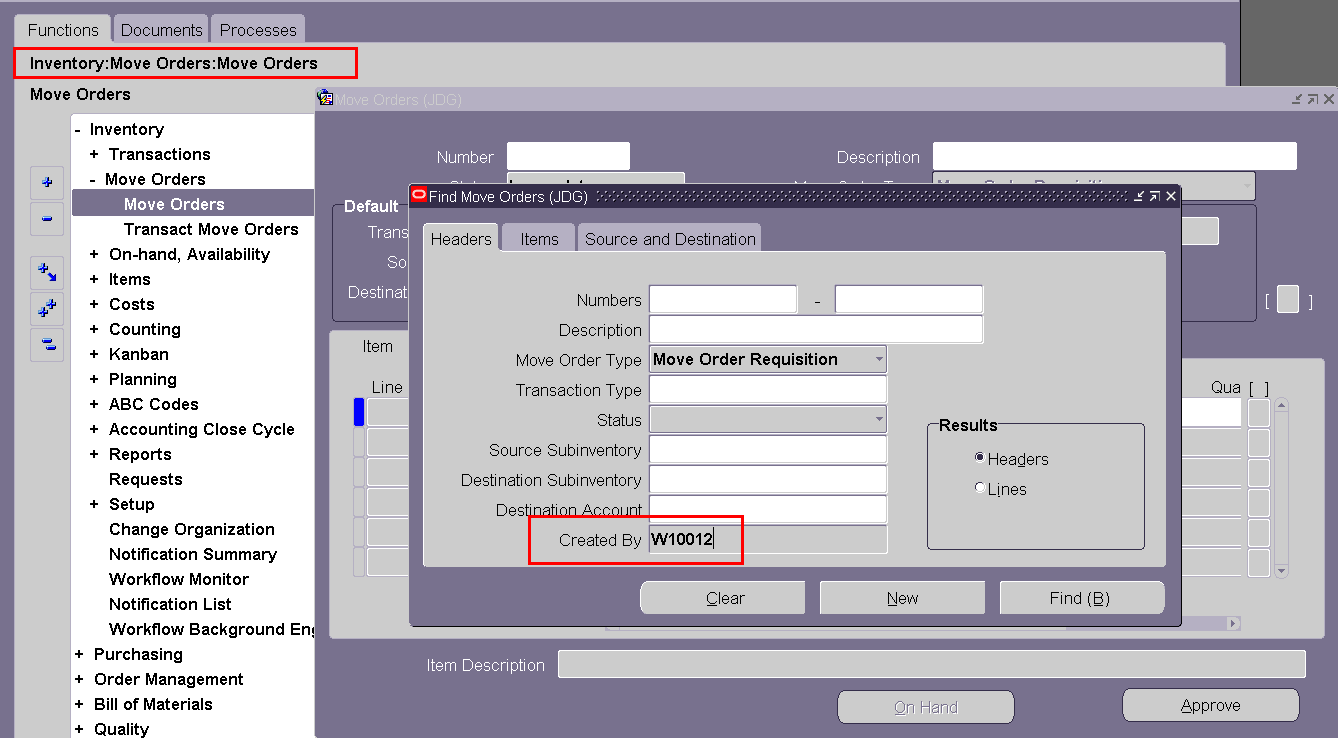The width and height of the screenshot is (1338, 738).
Task: Click the form icon on the Move Orders title bar
Action: (x=325, y=97)
